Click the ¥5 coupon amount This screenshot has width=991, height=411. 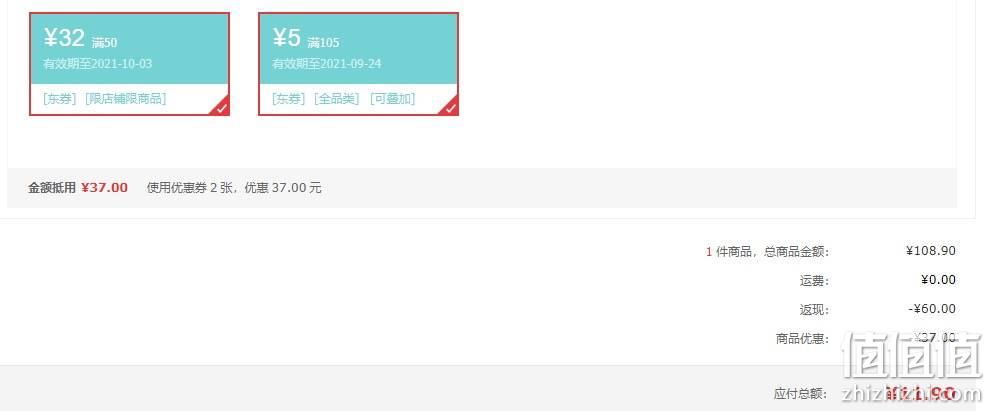286,38
